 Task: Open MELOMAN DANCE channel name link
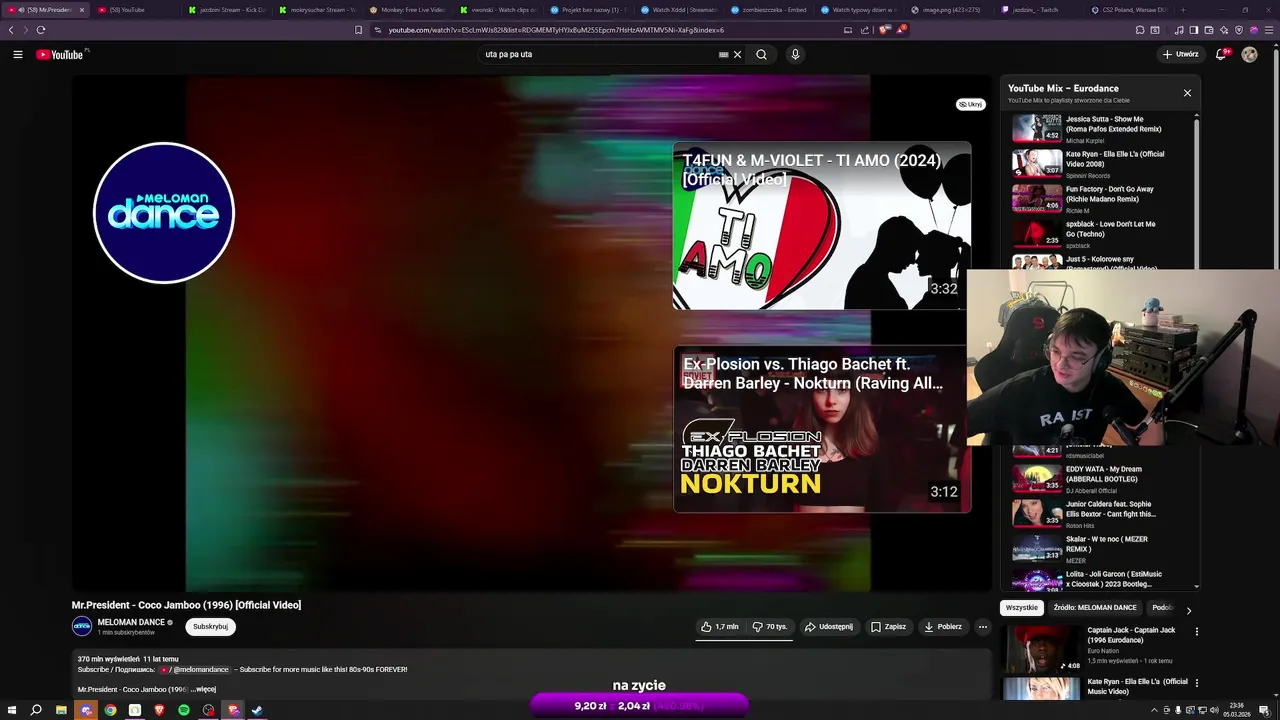coord(131,622)
